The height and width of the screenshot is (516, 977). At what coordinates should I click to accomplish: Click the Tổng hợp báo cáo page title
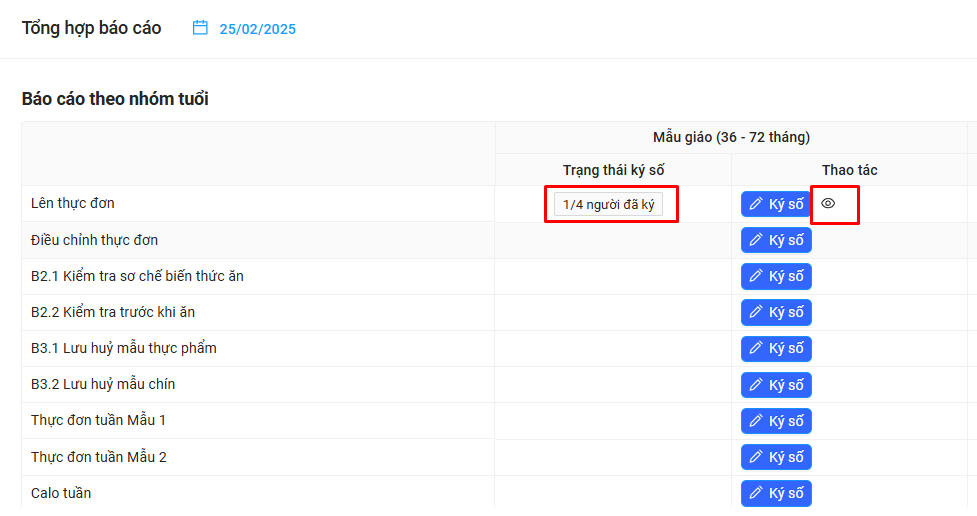(92, 28)
